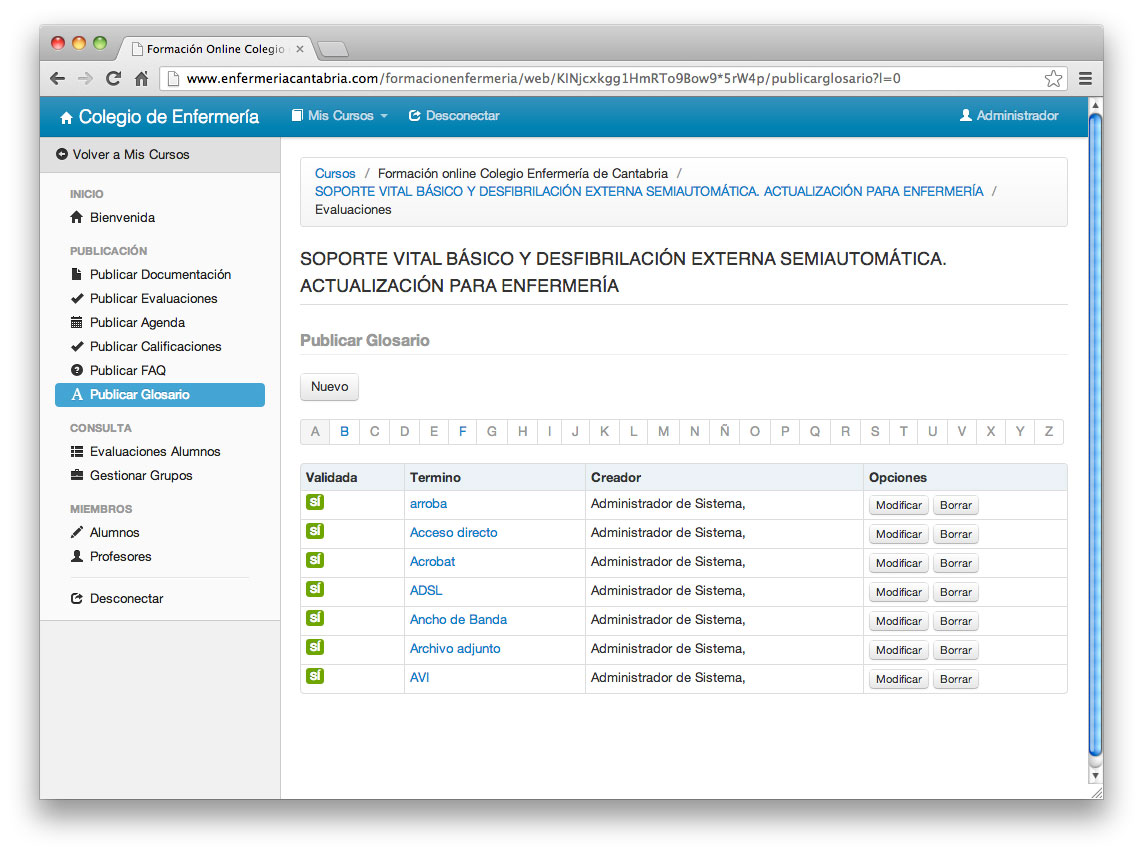Click the browser back arrow
The height and width of the screenshot is (854, 1143).
(58, 79)
